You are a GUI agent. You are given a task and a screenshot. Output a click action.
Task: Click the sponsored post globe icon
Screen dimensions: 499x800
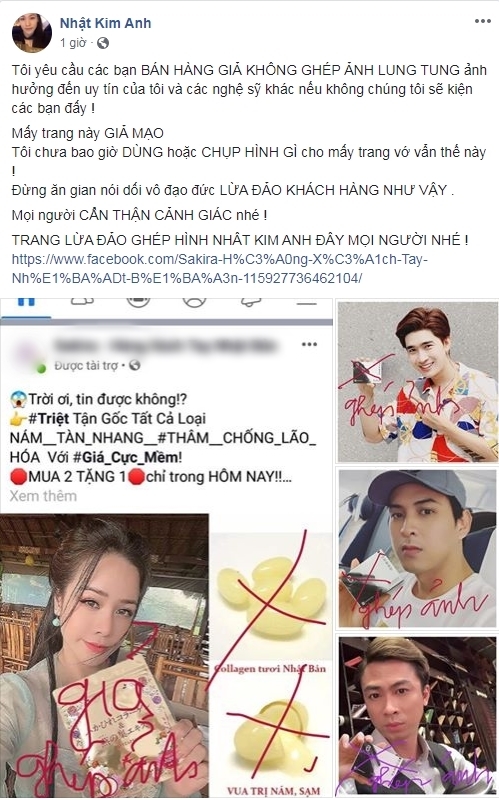click(135, 366)
